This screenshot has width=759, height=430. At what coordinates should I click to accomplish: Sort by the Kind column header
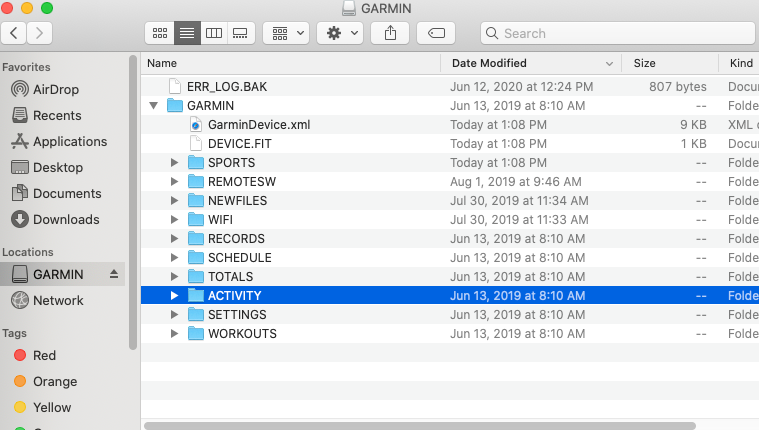[x=739, y=63]
